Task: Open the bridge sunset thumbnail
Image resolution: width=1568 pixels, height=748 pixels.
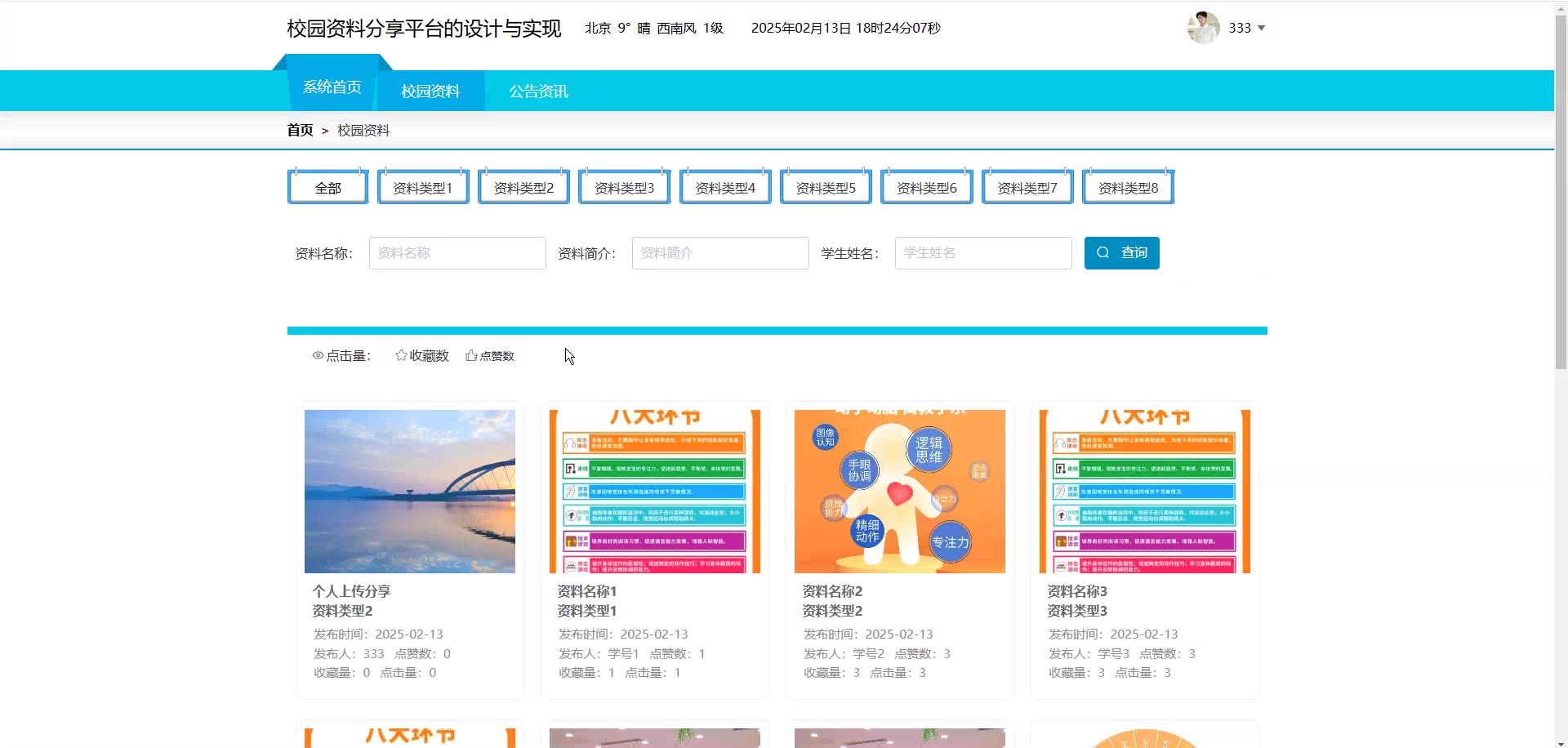Action: (x=410, y=492)
